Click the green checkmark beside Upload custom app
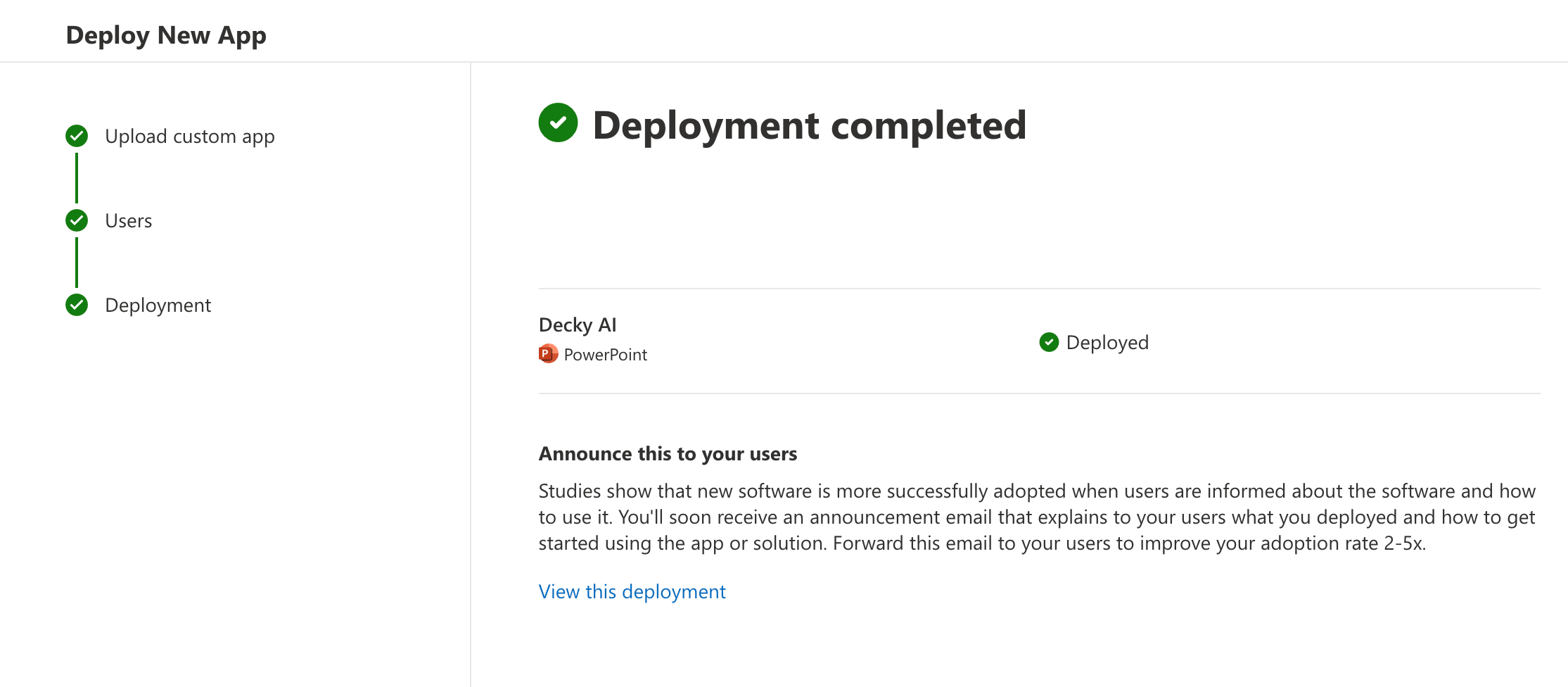The image size is (1568, 687). tap(77, 136)
